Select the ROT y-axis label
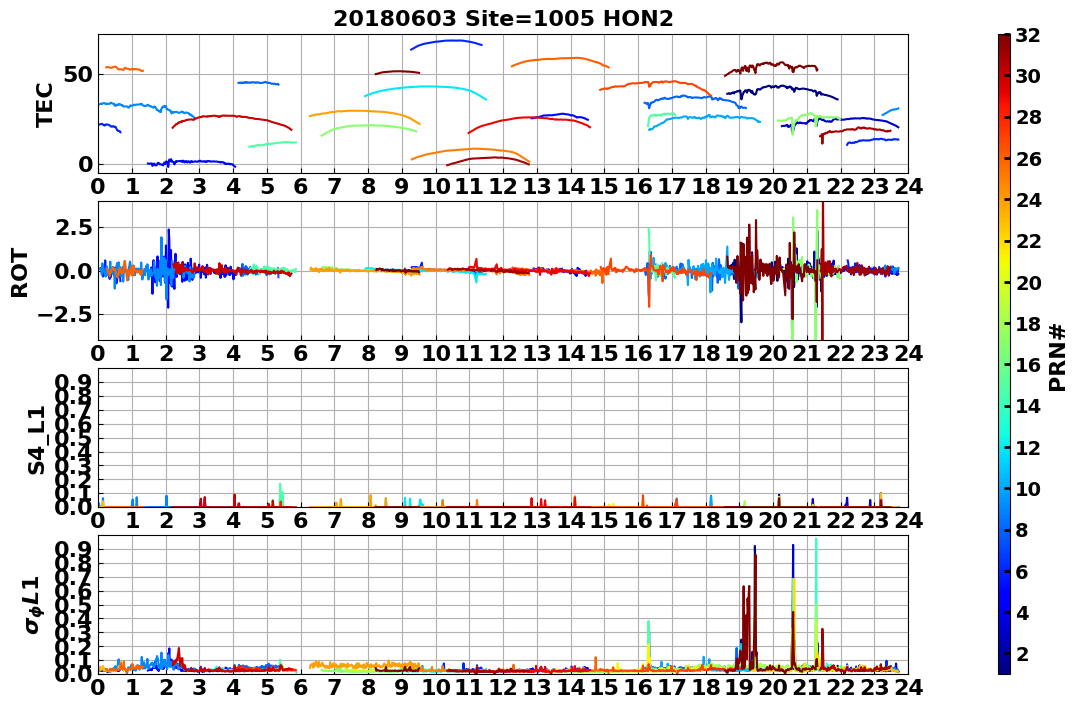Screen dimensions: 1077x709 [20, 273]
